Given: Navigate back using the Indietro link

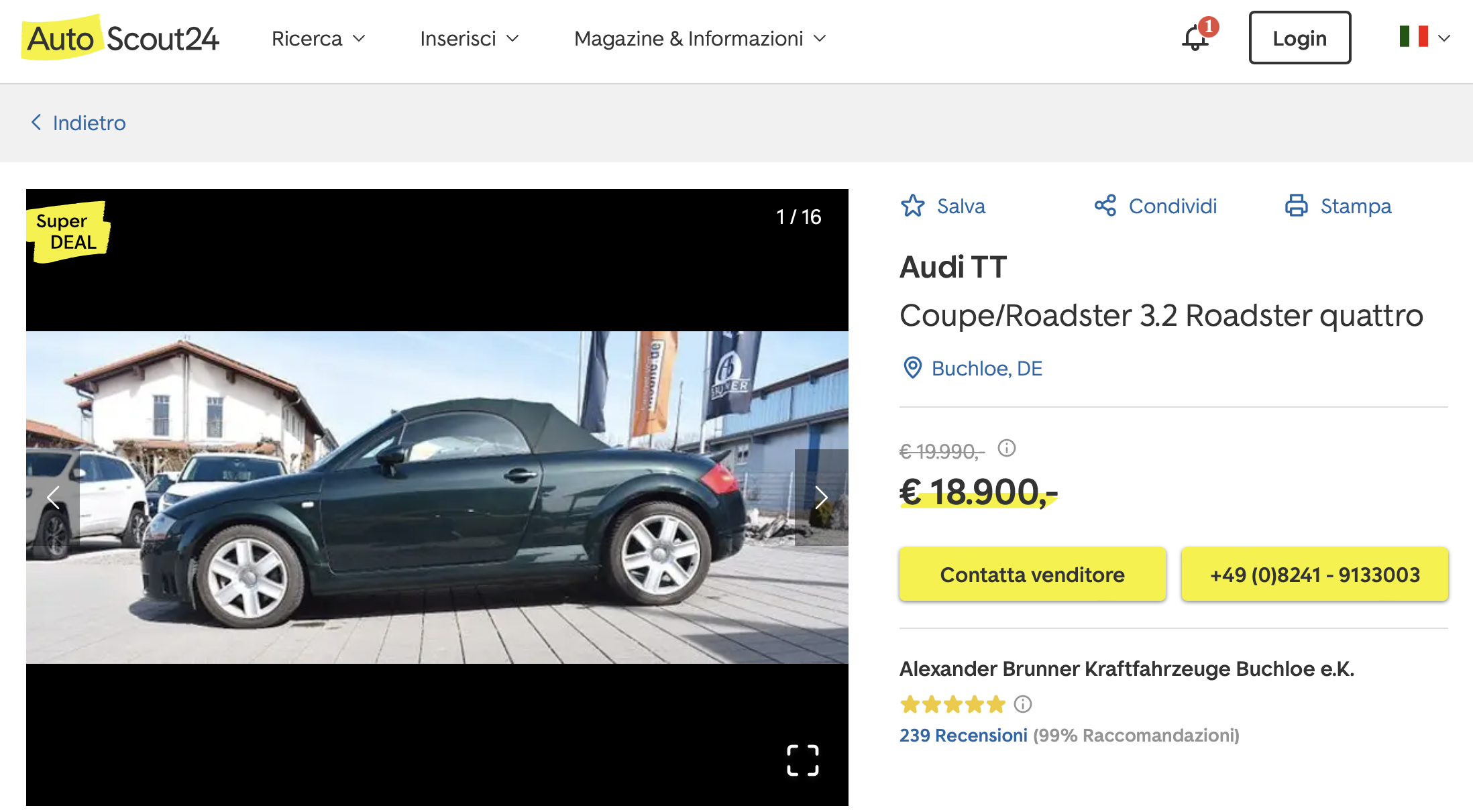Looking at the screenshot, I should (x=77, y=123).
